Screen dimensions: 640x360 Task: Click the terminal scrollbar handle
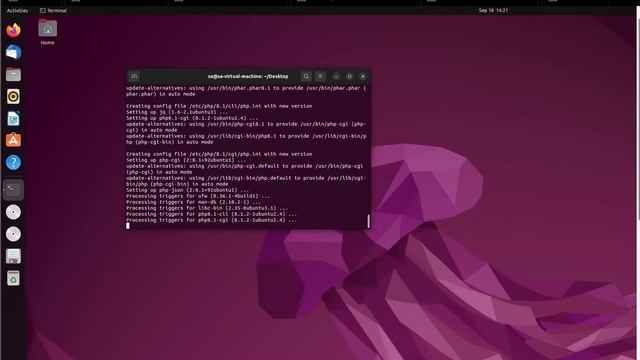[x=368, y=221]
